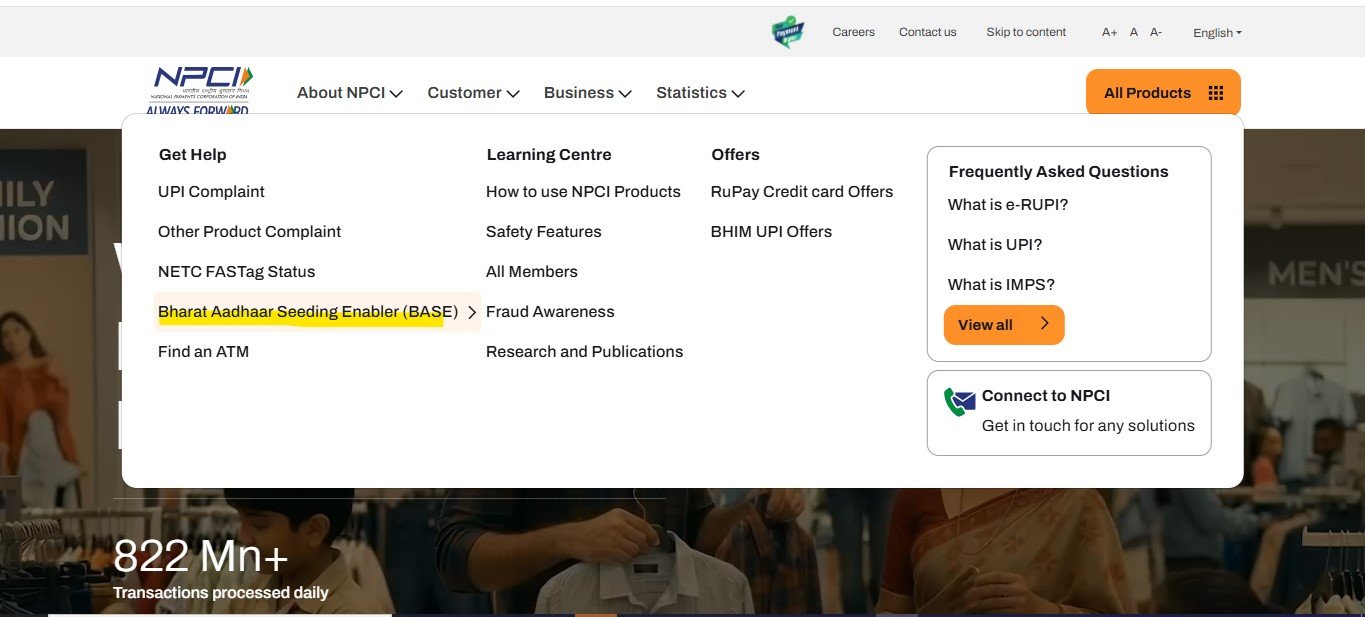Open Research and Publications
This screenshot has height=617, width=1365.
585,352
